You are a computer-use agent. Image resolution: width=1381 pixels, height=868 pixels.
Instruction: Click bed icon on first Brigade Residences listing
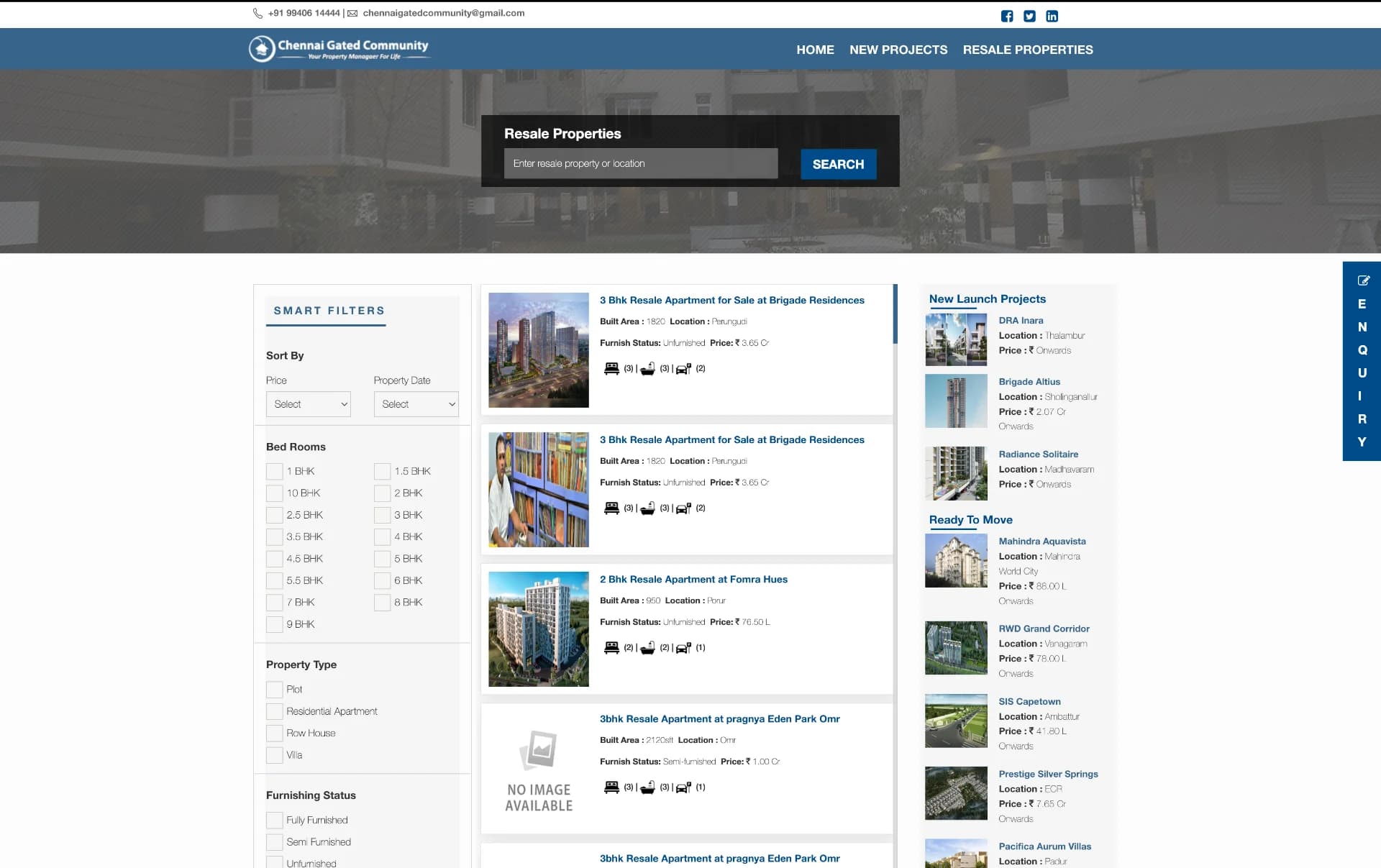coord(611,368)
